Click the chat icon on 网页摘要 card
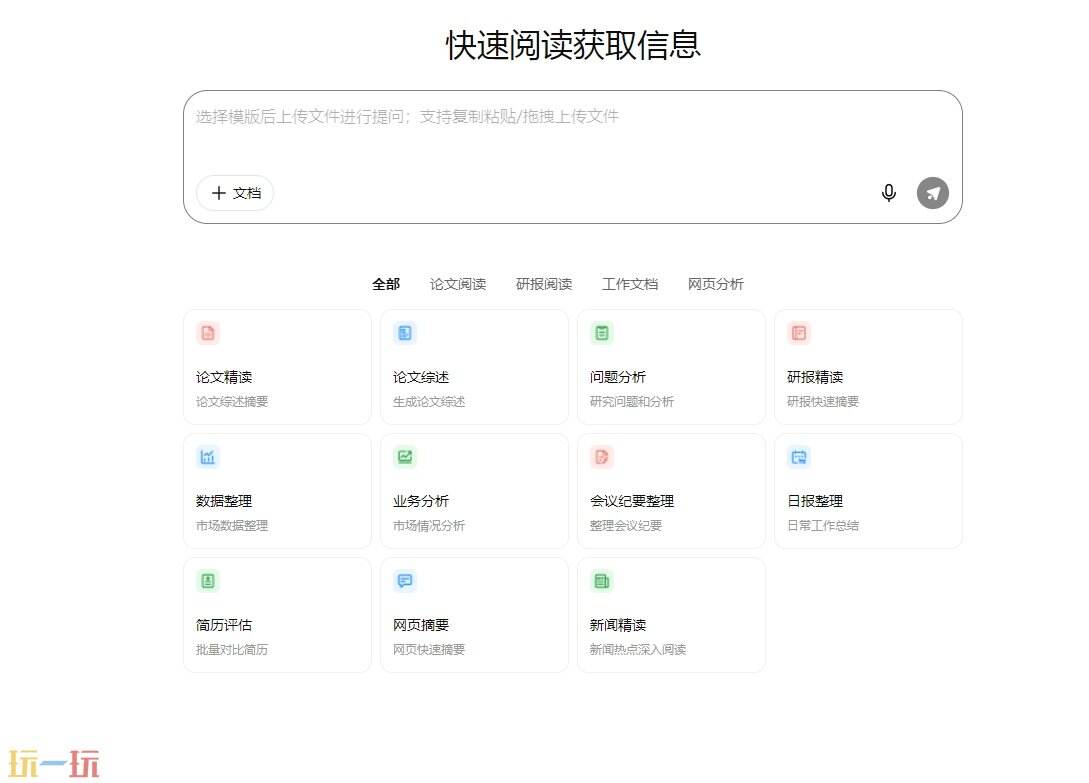 [405, 581]
